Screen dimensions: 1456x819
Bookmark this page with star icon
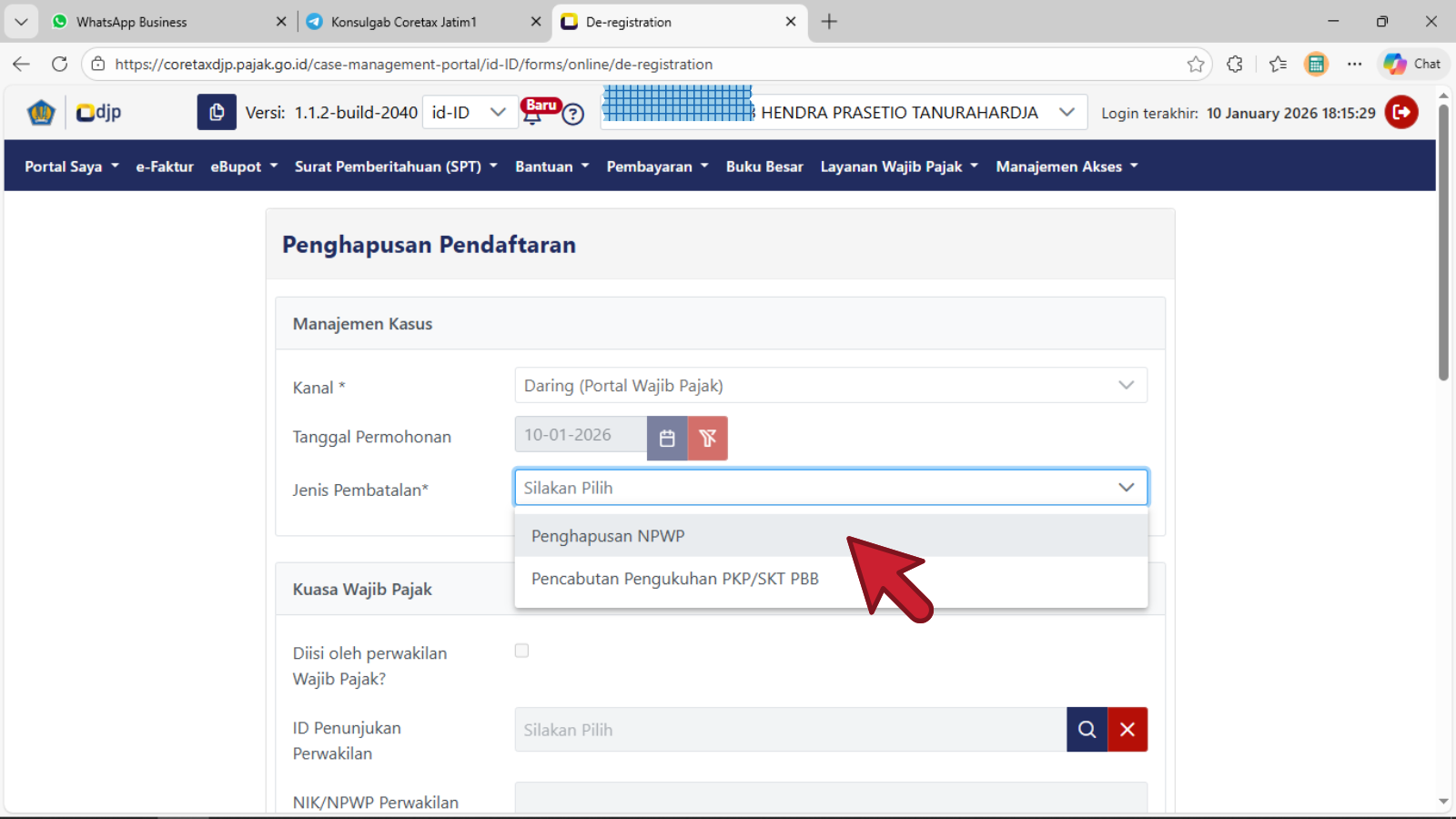1196,64
